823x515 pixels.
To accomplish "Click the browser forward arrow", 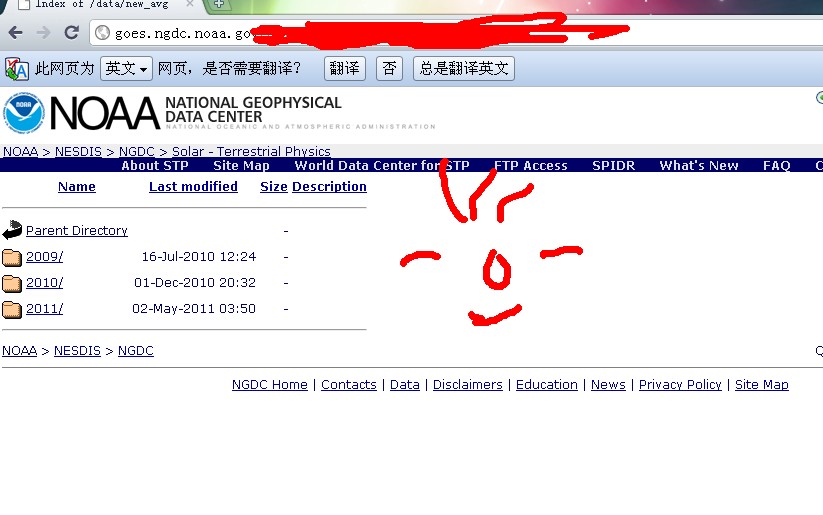I will click(44, 33).
